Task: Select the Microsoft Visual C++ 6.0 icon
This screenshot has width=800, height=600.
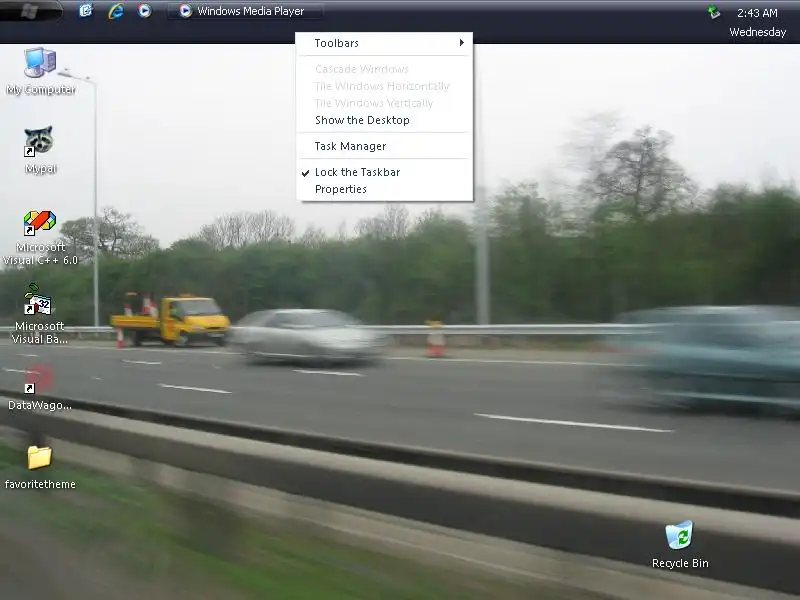Action: click(39, 223)
